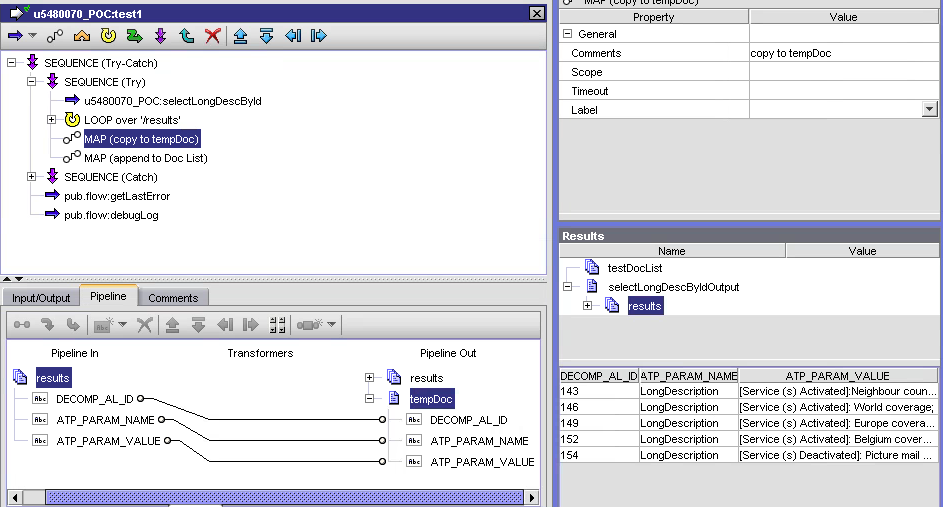Move pipeline variable right
943x507 pixels.
click(250, 325)
